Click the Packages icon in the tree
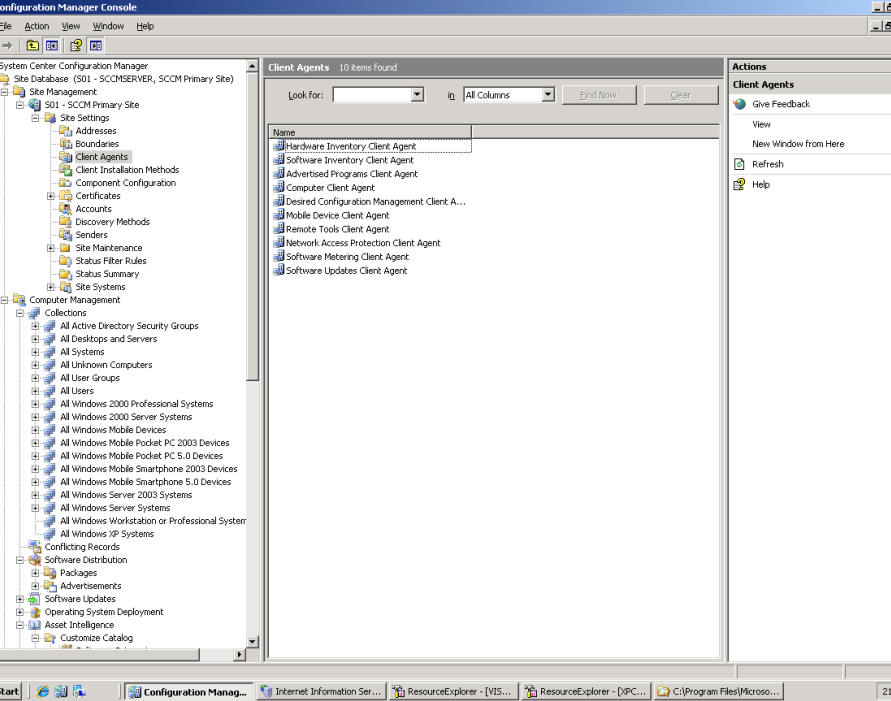 [51, 573]
